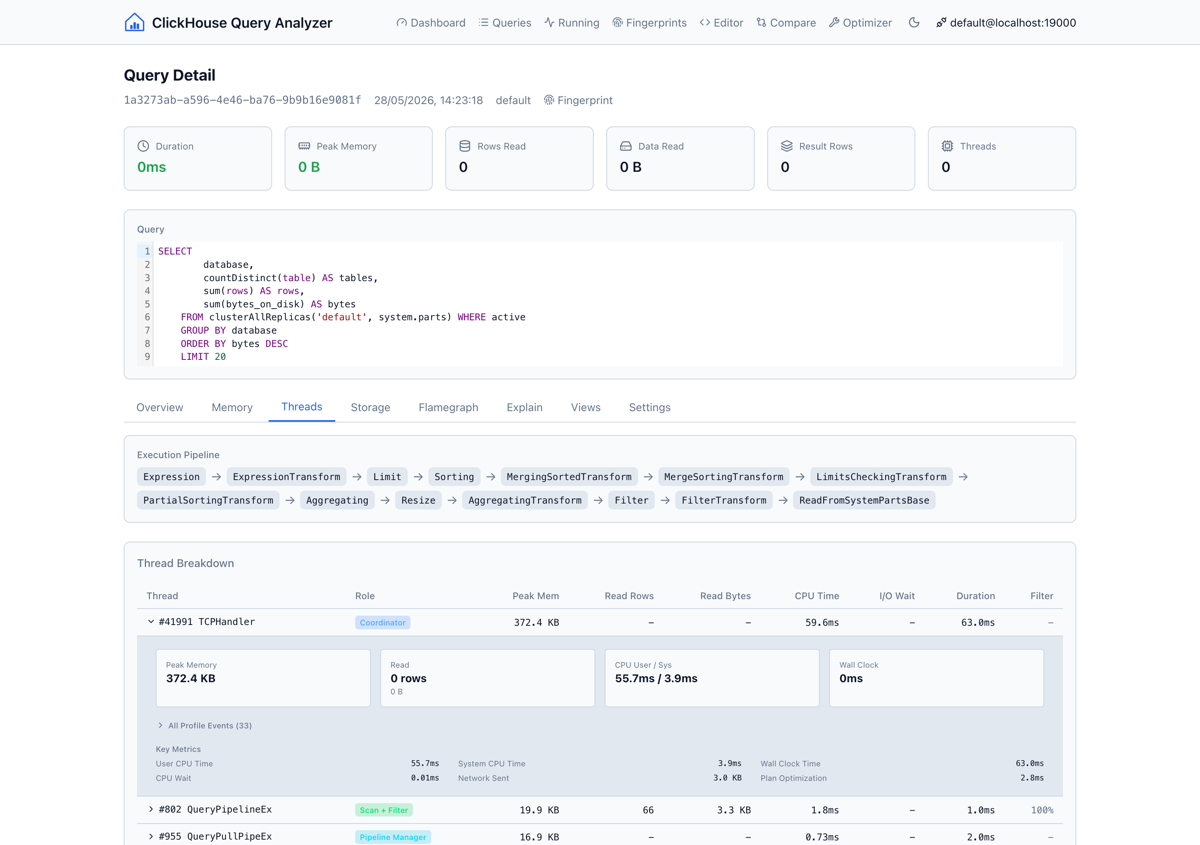
Task: Expand All Profile Events (33)
Action: point(204,726)
